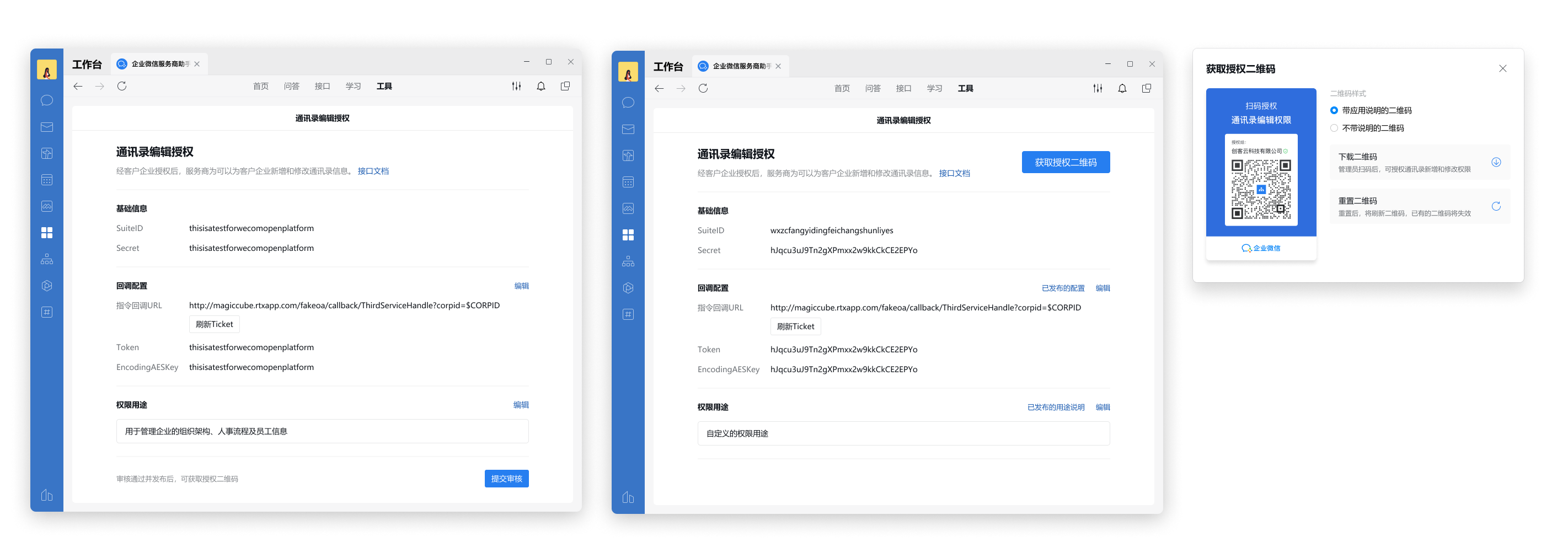Click 企业微信 logo under QR code

pyautogui.click(x=1261, y=248)
